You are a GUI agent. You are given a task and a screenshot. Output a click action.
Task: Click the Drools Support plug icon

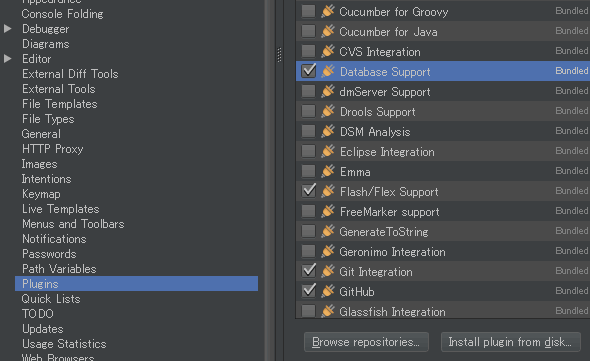pos(328,111)
